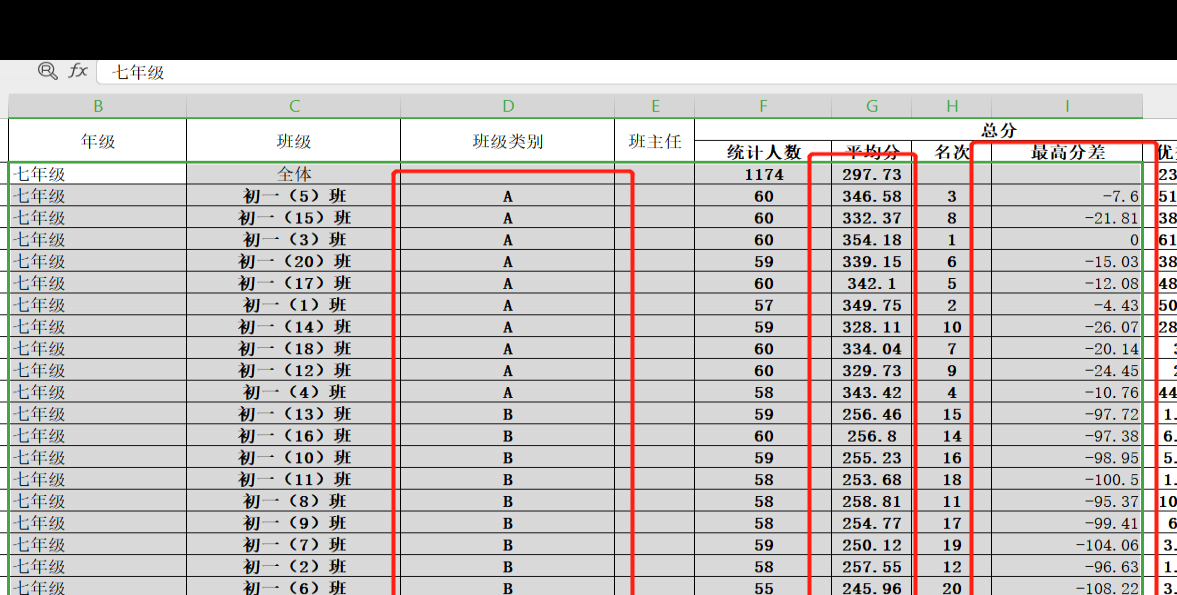Click the score difference -21.81

[x=1067, y=218]
